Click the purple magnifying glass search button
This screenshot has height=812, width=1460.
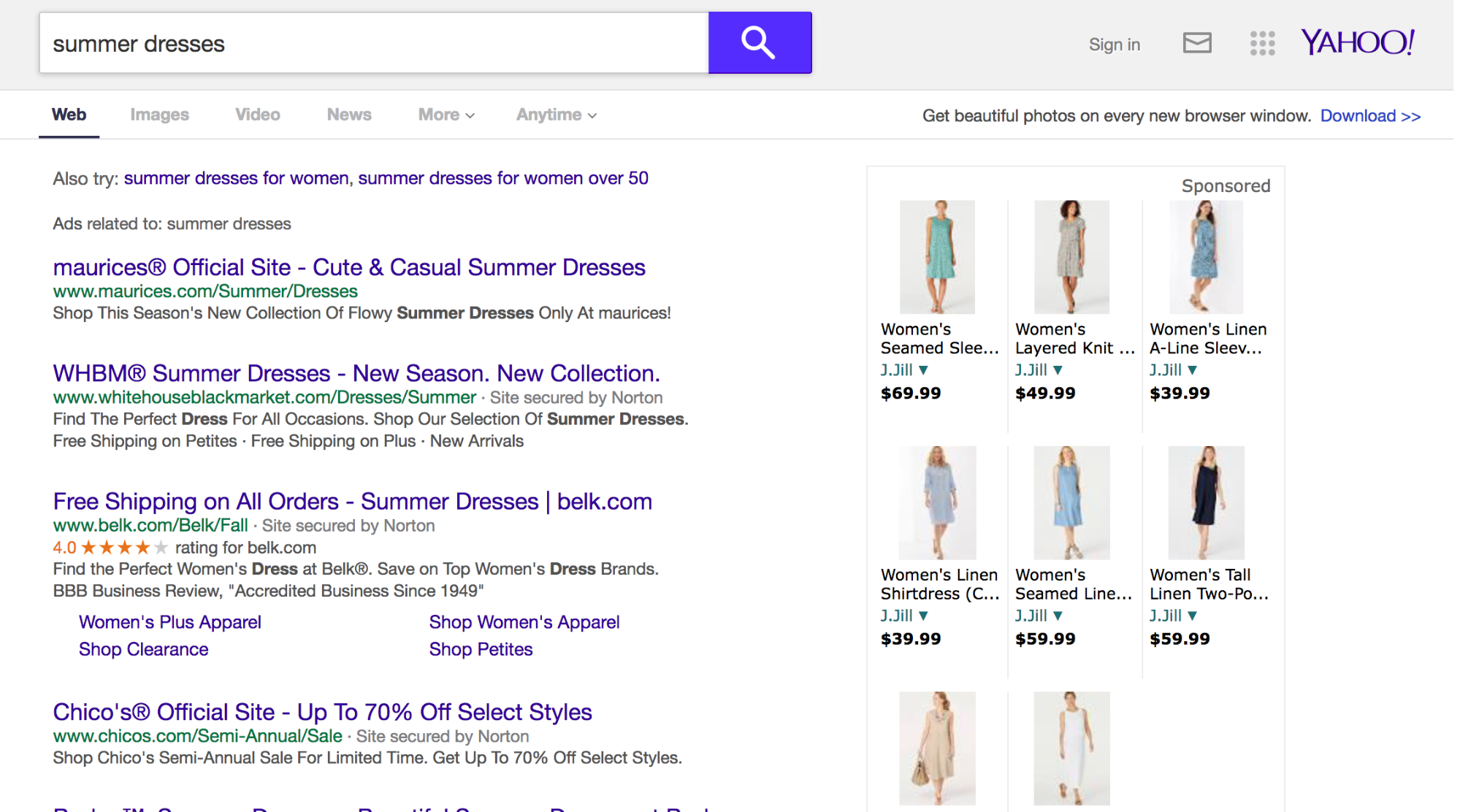[759, 42]
